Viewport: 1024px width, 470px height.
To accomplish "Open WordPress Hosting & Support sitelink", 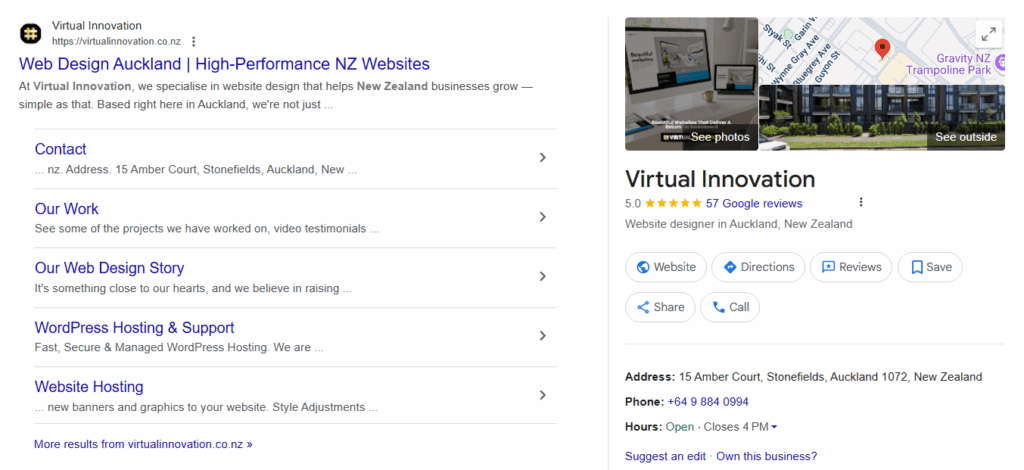I will point(135,327).
